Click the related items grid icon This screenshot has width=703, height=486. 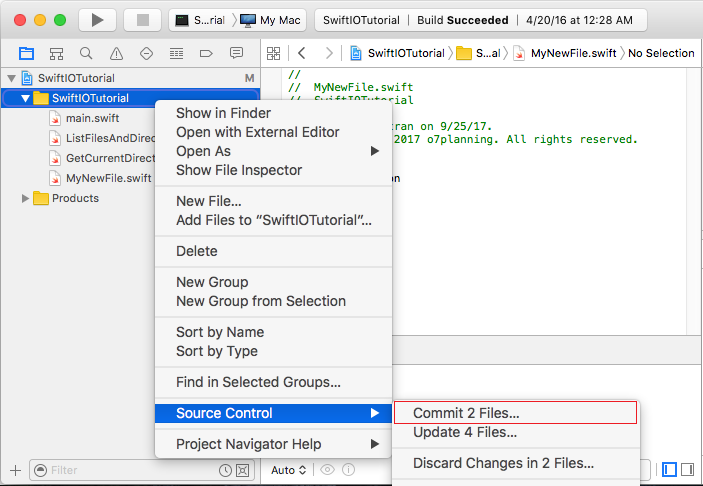click(273, 53)
